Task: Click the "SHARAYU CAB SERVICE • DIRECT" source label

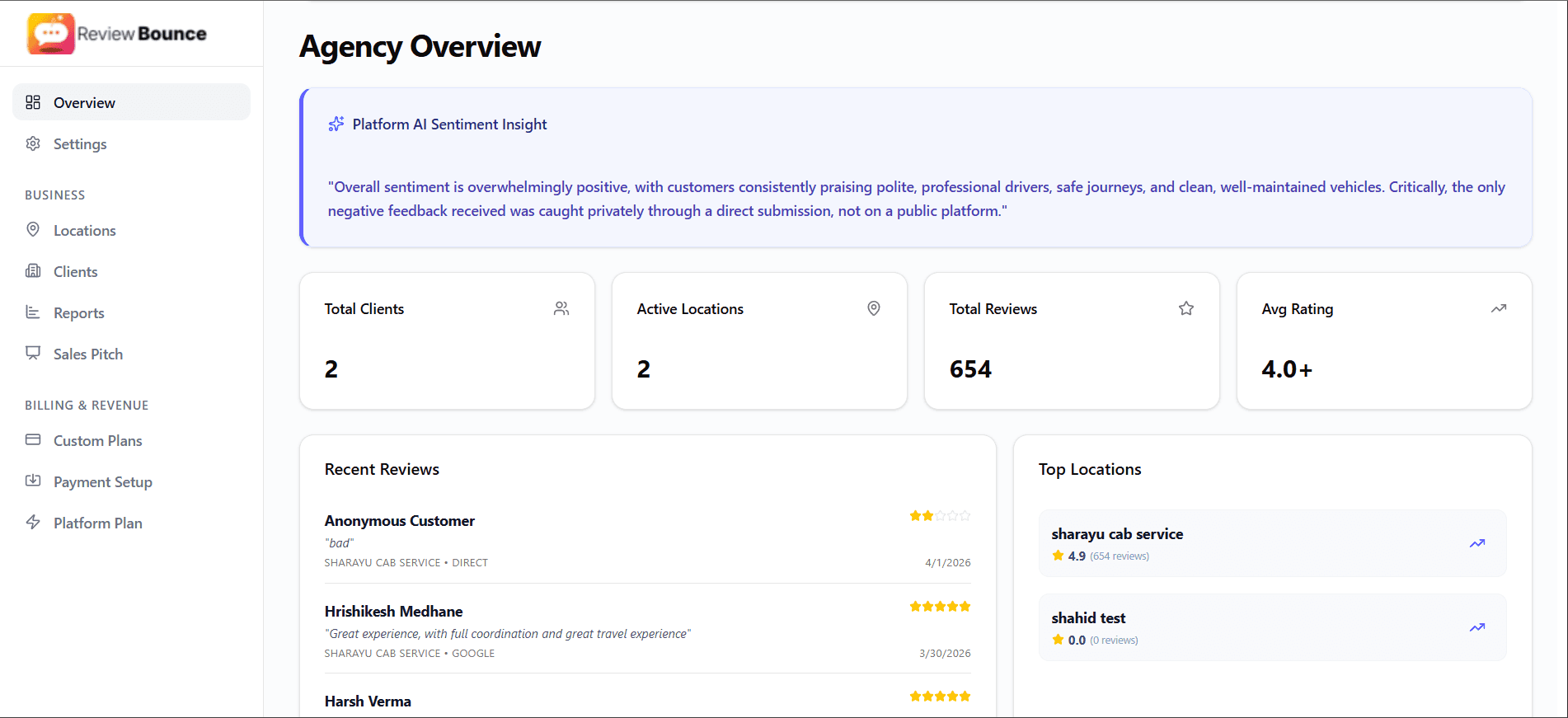Action: pos(406,562)
